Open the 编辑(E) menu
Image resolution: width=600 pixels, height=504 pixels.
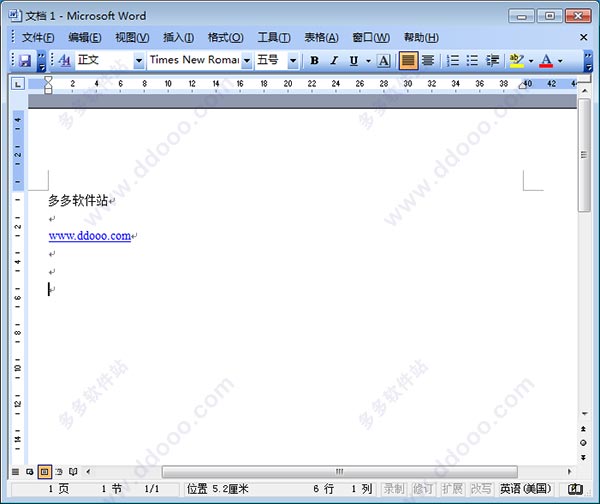[85, 38]
